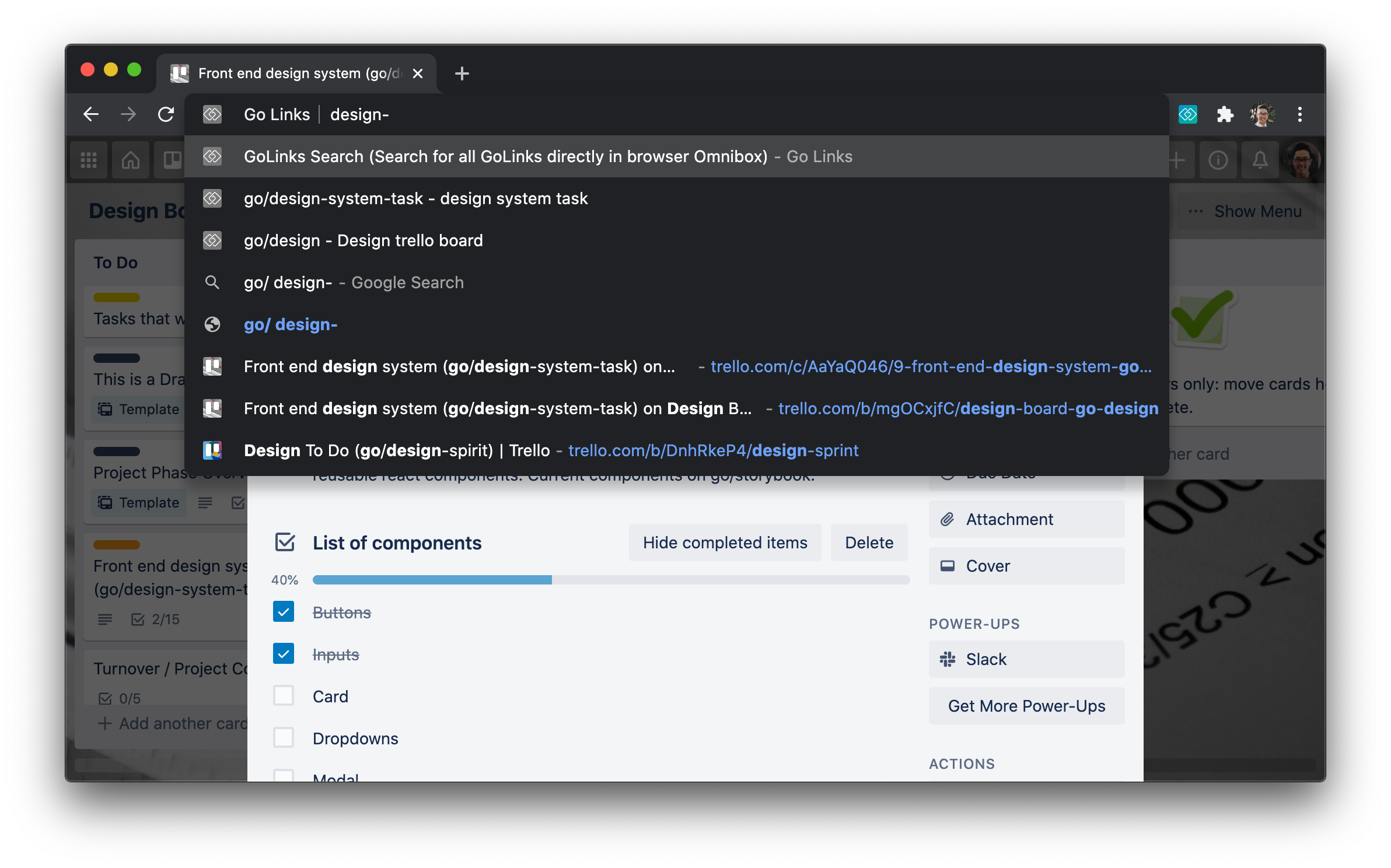Open Trello notifications bell
The image size is (1391, 868).
pyautogui.click(x=1260, y=160)
